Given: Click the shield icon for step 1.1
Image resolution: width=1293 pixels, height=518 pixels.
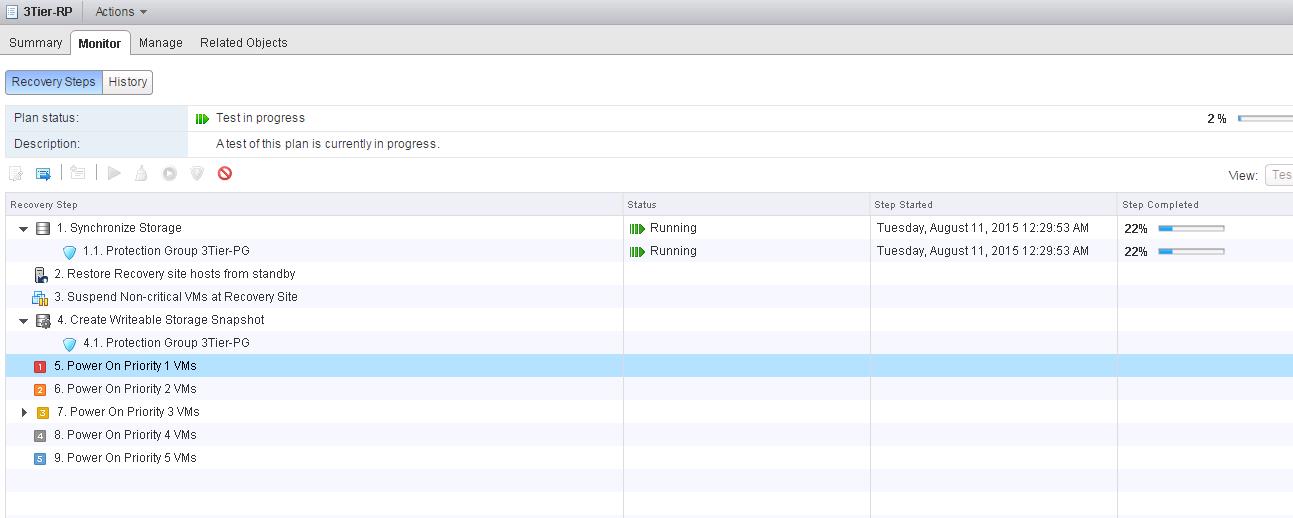Looking at the screenshot, I should pos(69,252).
